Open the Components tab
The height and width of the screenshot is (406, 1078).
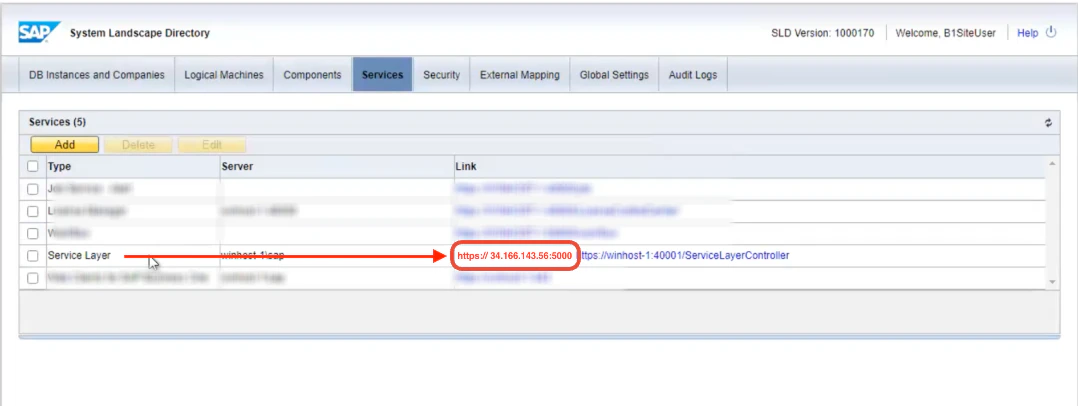(x=313, y=75)
